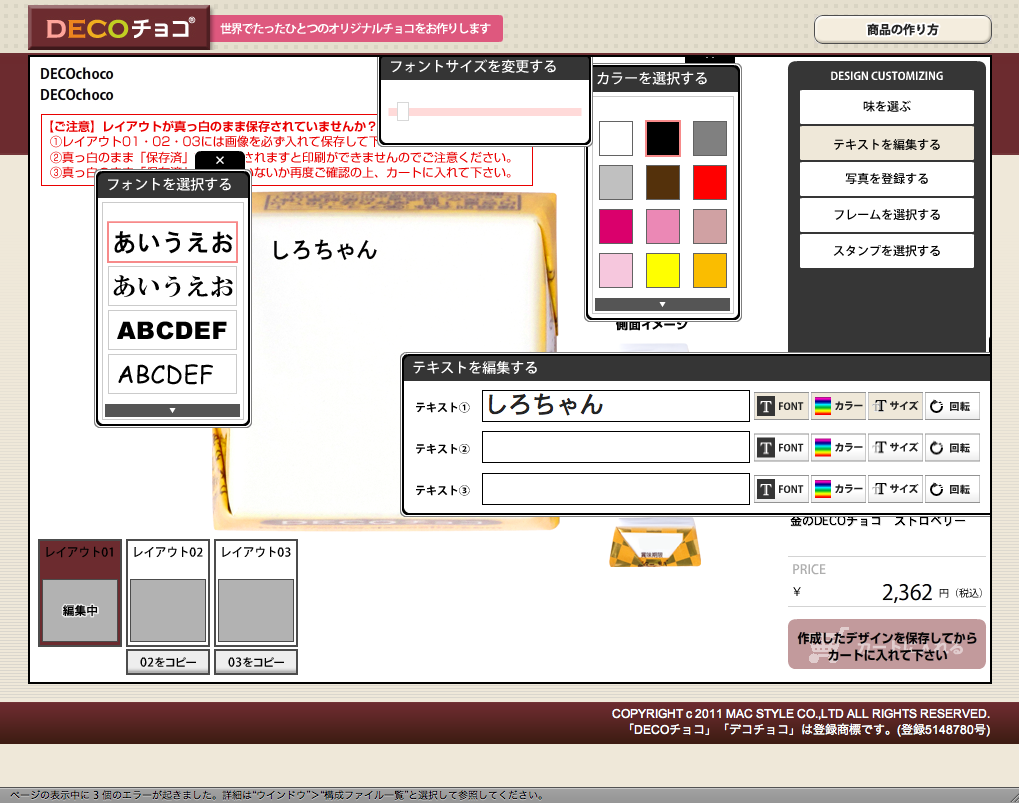
Task: Click the テキスト② input field
Action: (615, 447)
